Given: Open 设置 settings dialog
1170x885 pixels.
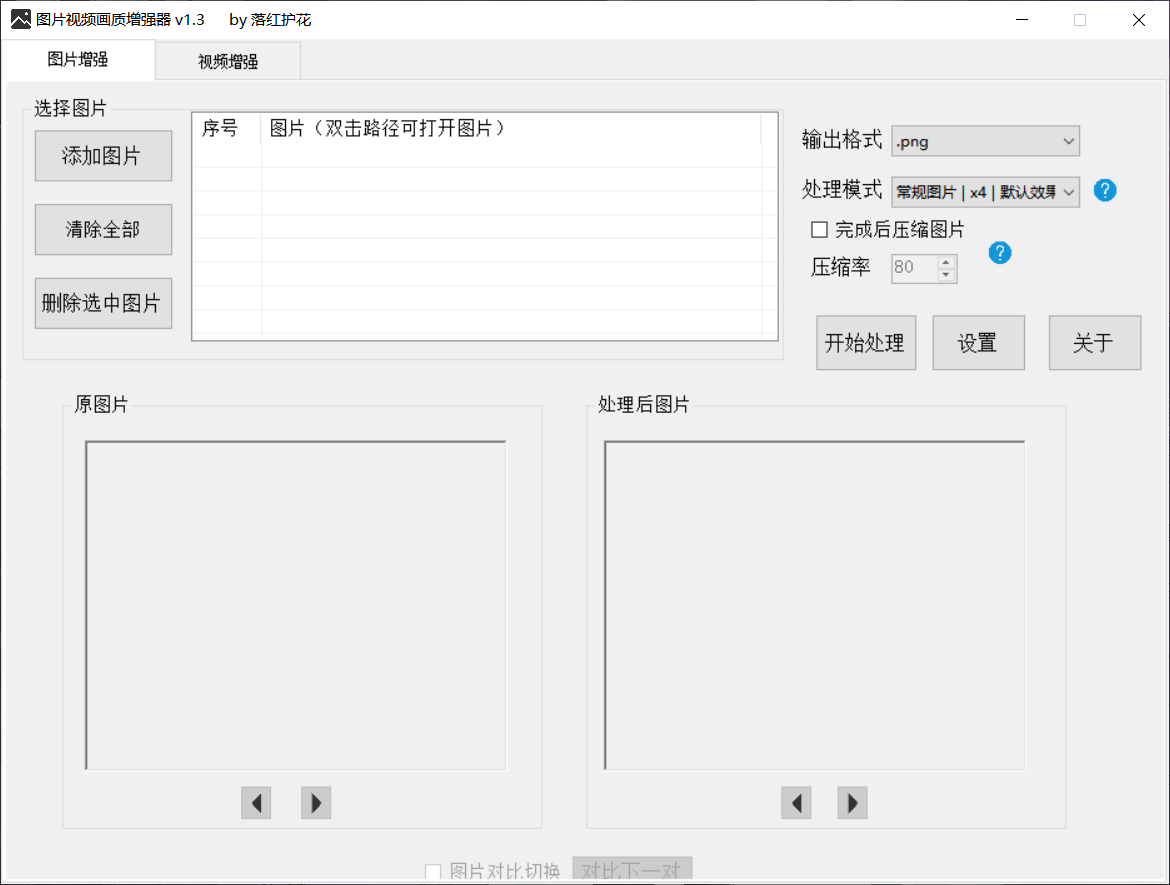Looking at the screenshot, I should point(977,343).
